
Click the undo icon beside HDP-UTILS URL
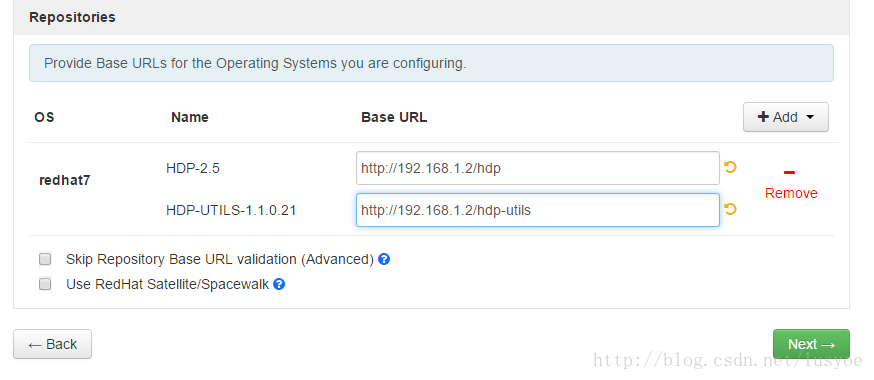click(730, 209)
